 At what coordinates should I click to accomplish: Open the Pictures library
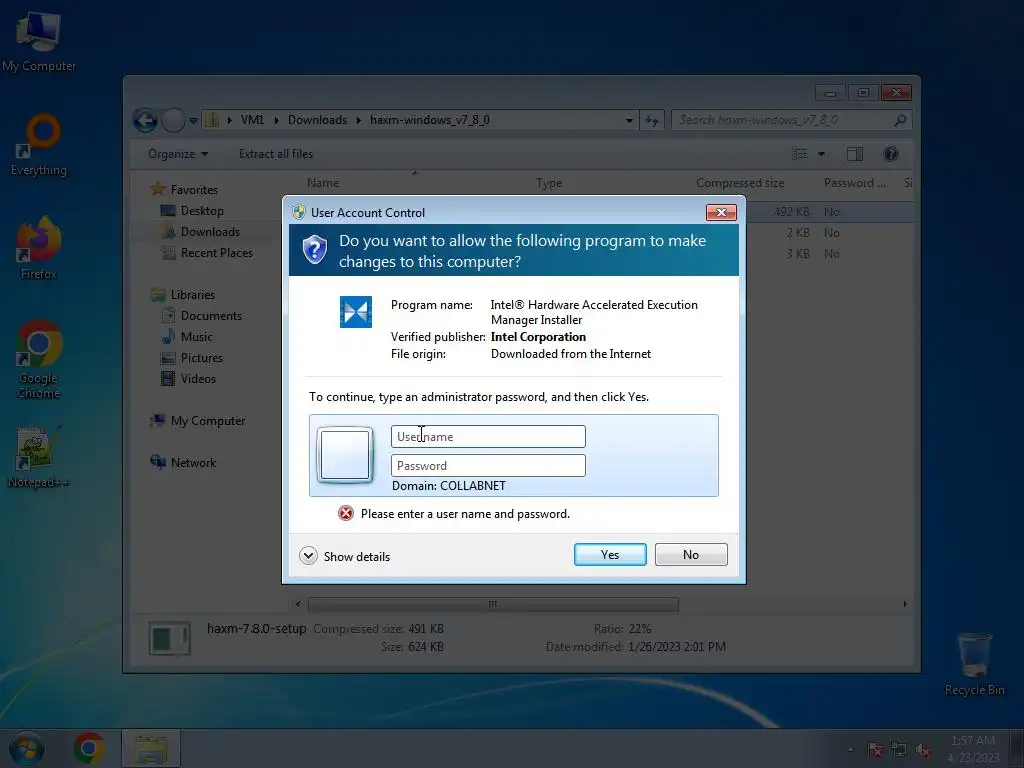192,358
